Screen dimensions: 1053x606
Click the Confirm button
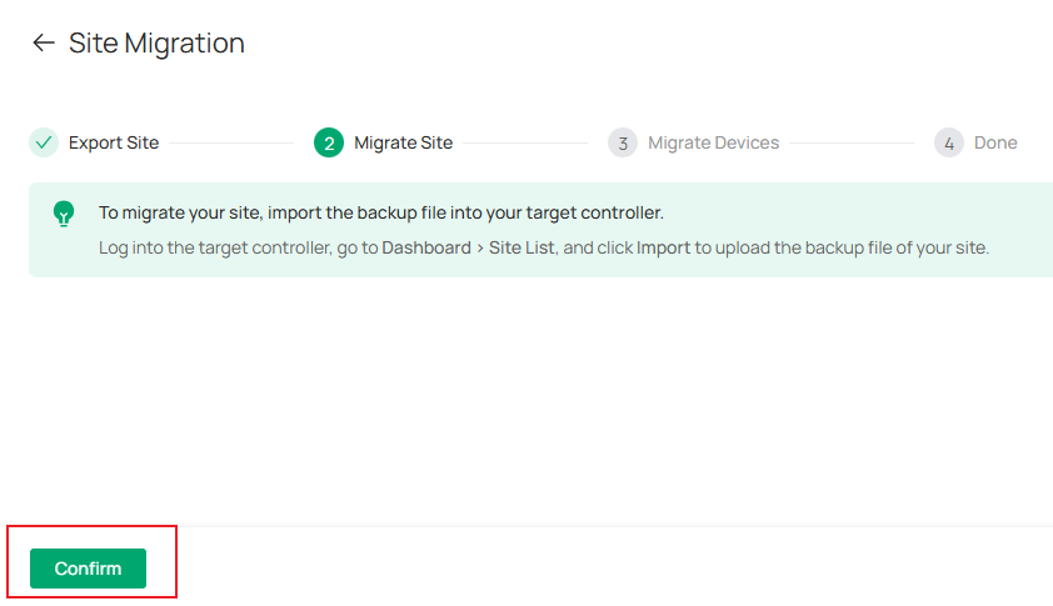pyautogui.click(x=88, y=568)
